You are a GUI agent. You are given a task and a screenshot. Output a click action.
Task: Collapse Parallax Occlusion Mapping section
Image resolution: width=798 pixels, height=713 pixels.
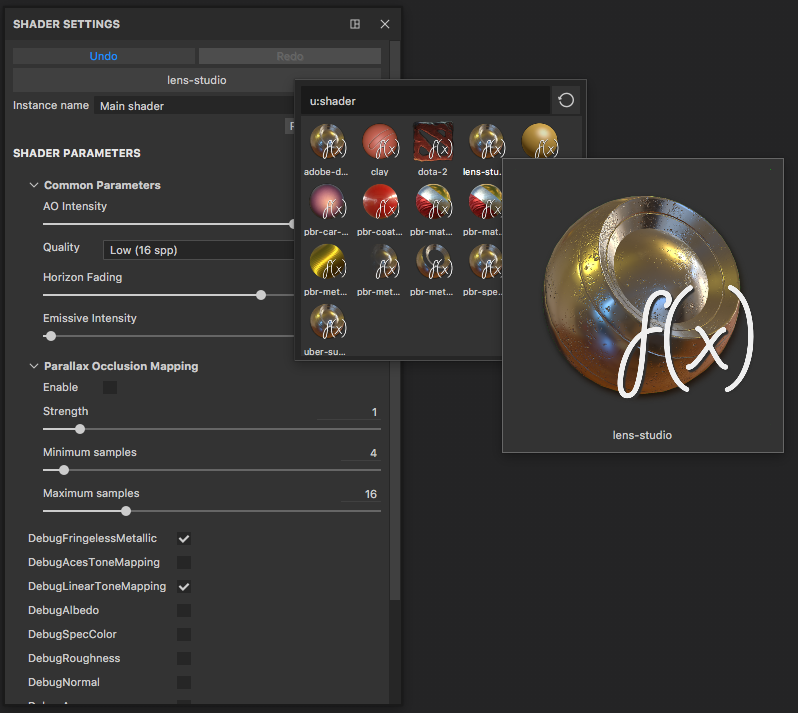34,366
